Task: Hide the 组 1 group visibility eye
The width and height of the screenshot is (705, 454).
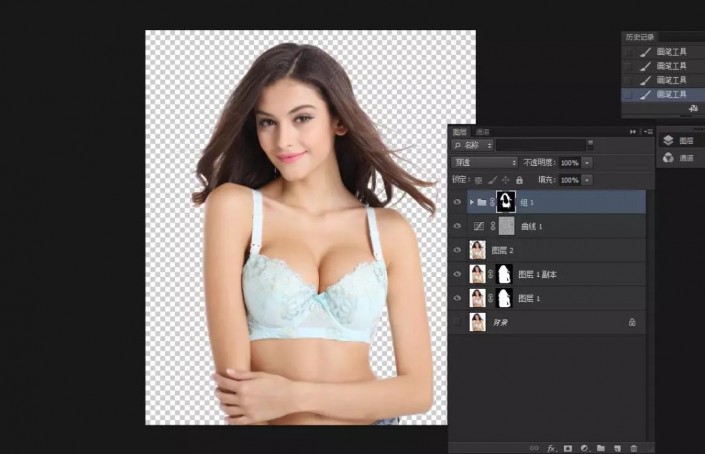Action: (457, 202)
